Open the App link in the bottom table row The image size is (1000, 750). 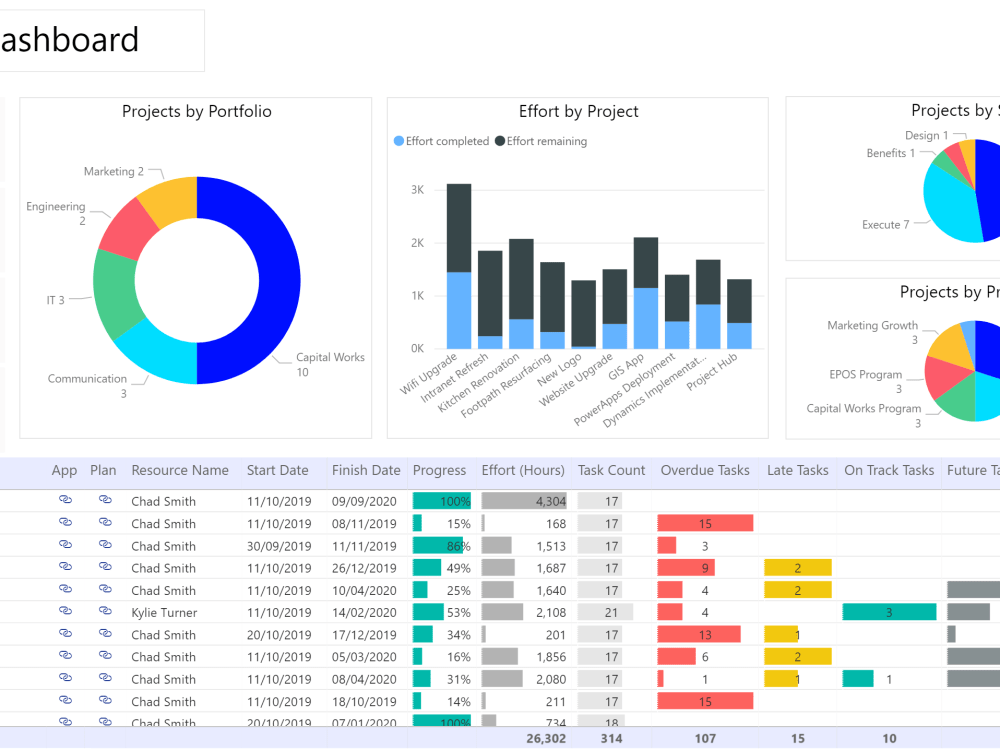click(x=65, y=723)
